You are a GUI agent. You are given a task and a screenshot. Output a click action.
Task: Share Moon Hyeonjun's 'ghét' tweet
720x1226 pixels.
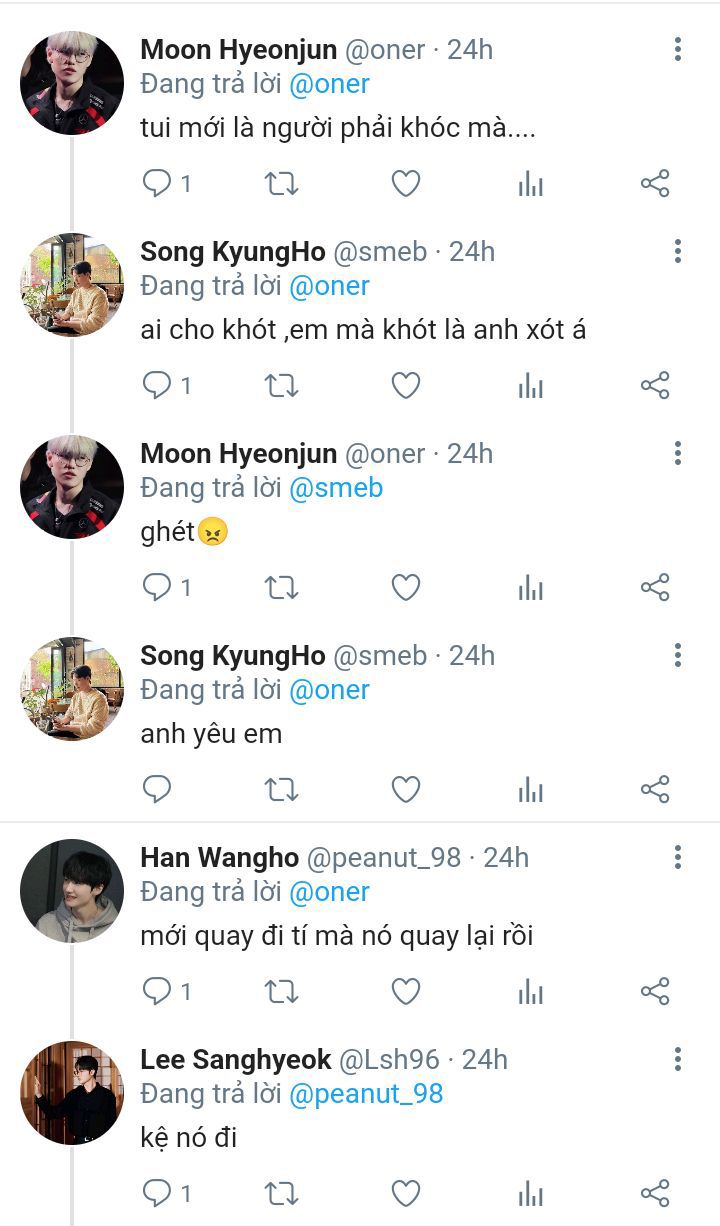click(x=654, y=587)
